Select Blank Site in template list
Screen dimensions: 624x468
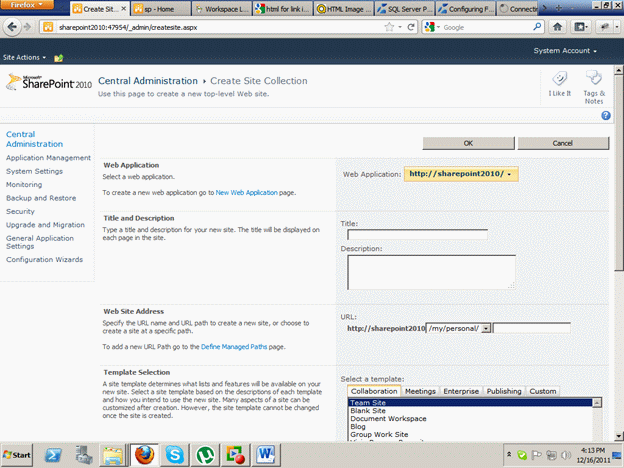coord(368,411)
